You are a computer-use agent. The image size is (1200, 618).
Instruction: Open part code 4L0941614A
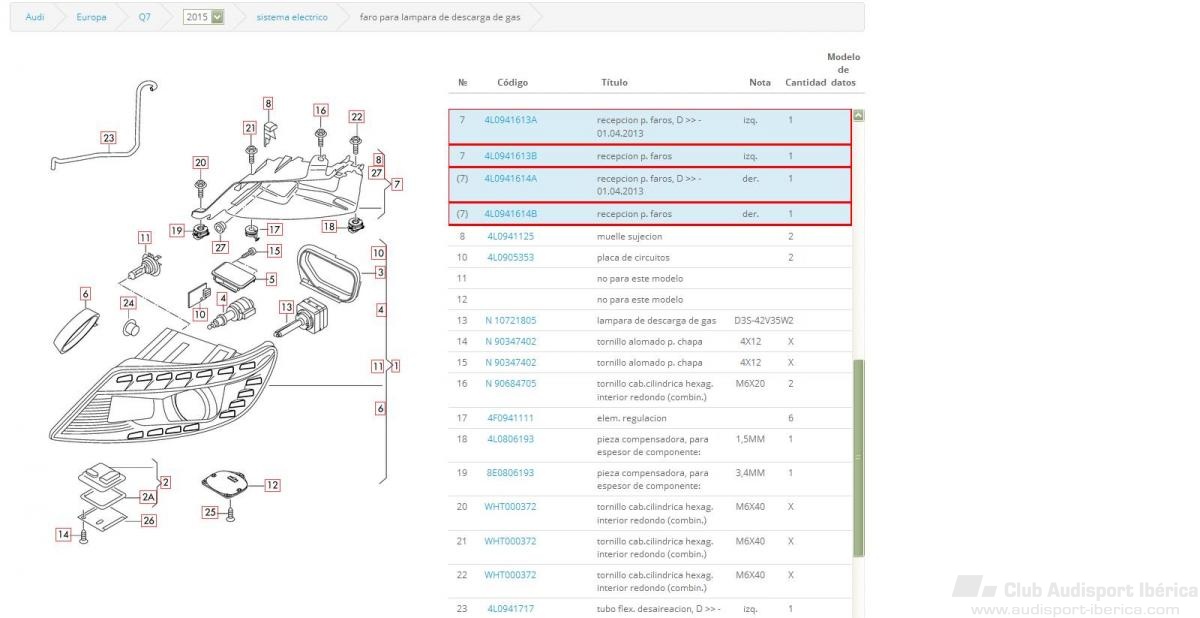click(510, 179)
